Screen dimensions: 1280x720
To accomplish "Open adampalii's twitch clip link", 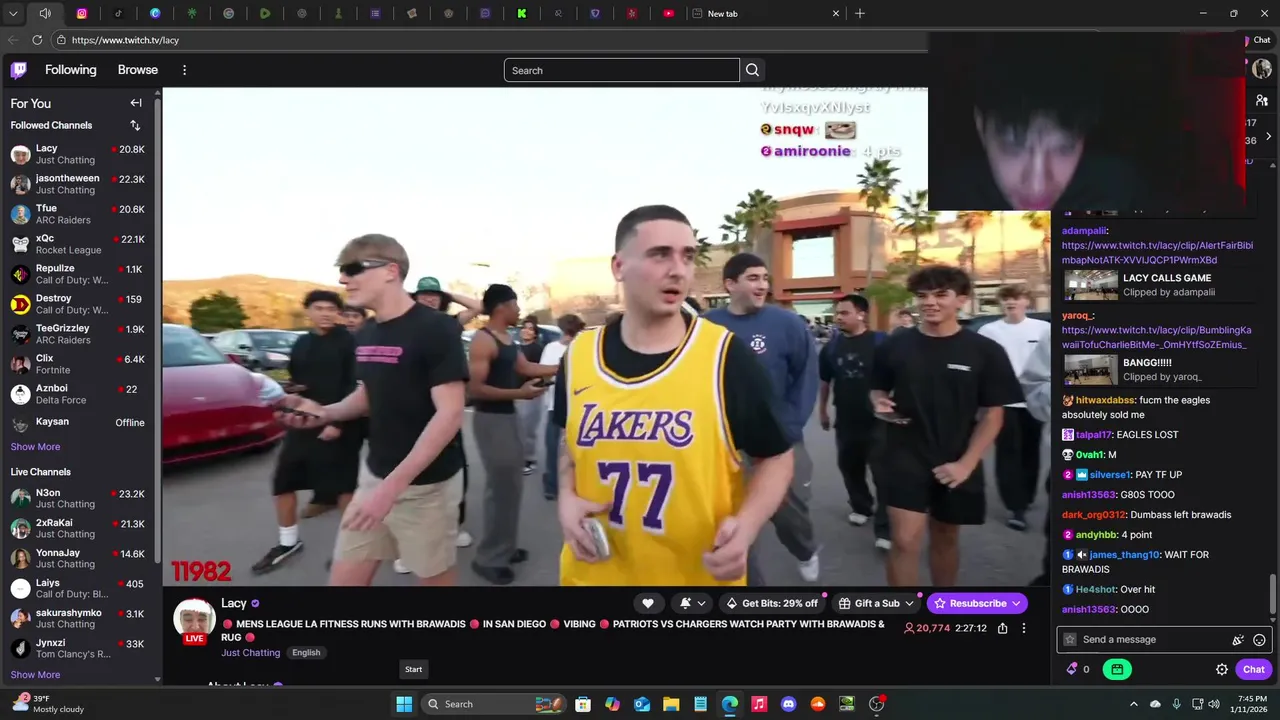I will [x=1157, y=253].
